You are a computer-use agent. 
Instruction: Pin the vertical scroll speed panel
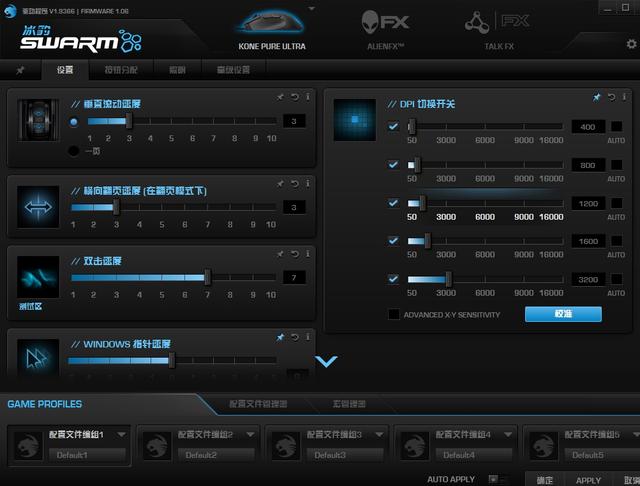(281, 97)
